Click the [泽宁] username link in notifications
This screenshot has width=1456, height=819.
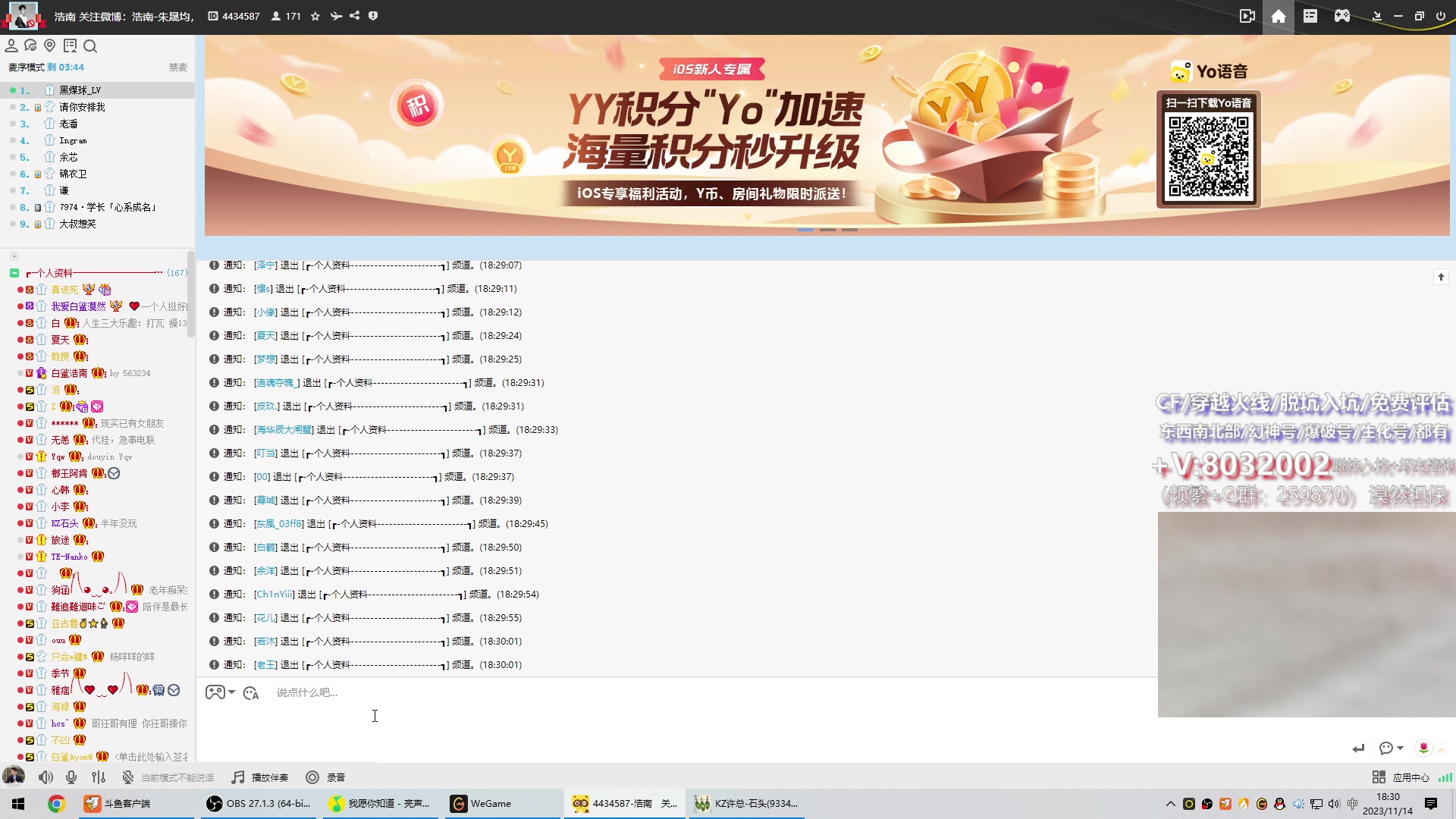coord(265,265)
